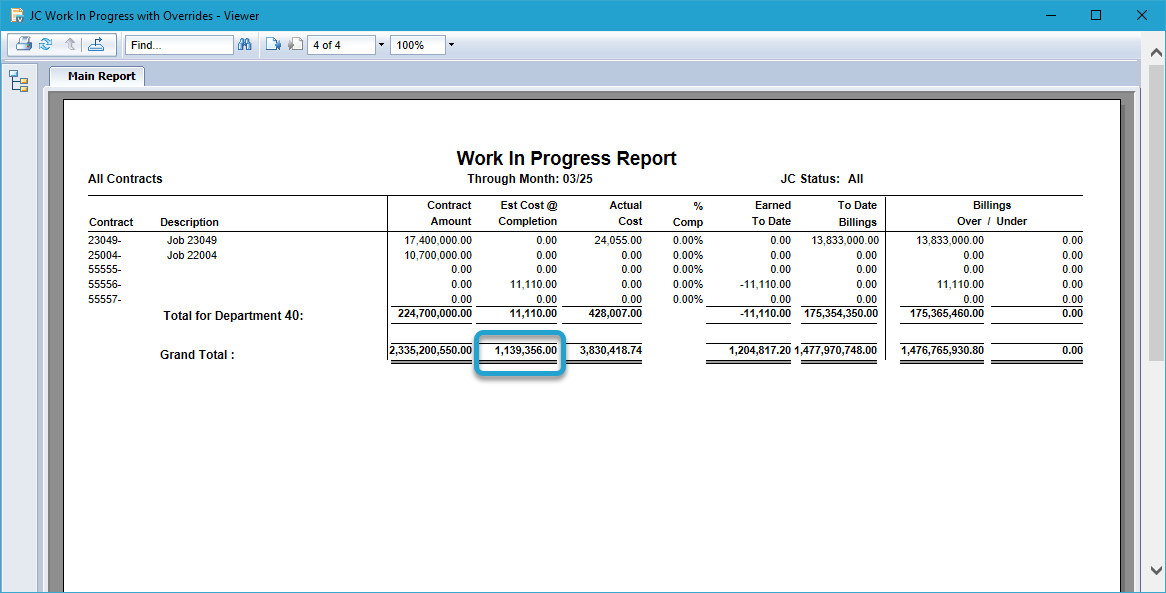The image size is (1166, 593).
Task: Click earned to date -11,110.00 for 55556-
Action: [764, 284]
